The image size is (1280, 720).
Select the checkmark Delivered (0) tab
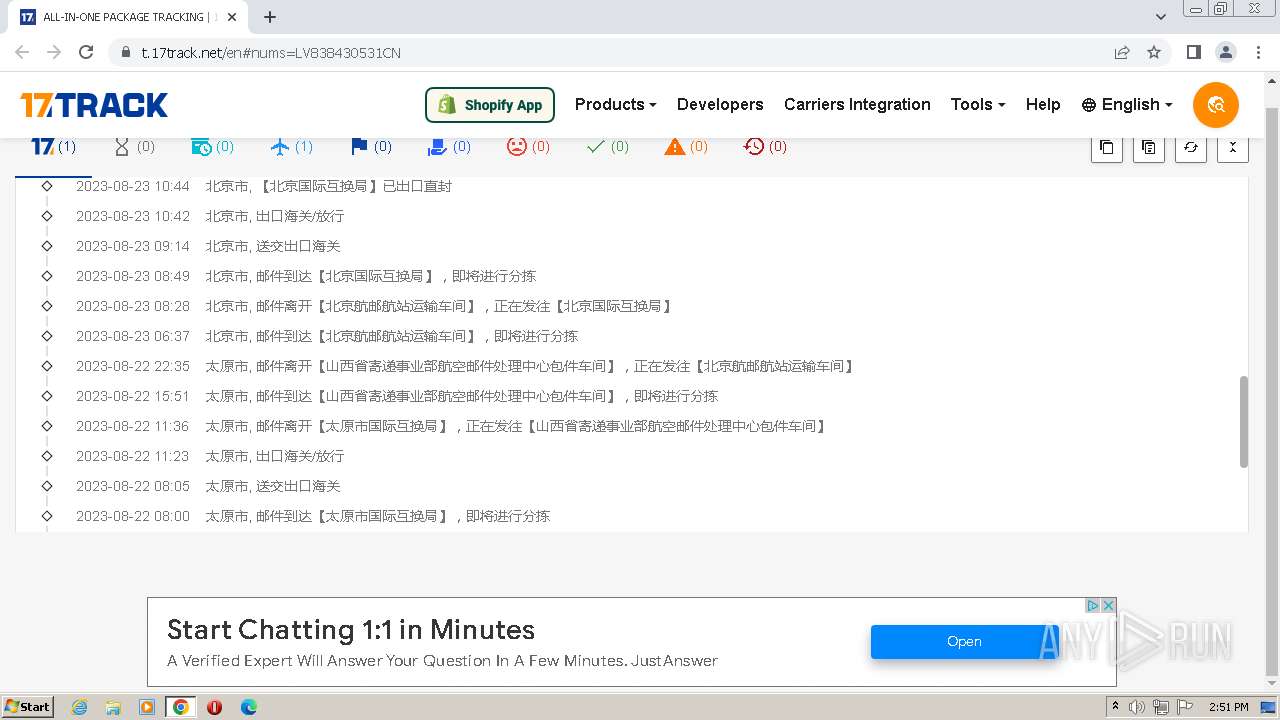[x=607, y=146]
